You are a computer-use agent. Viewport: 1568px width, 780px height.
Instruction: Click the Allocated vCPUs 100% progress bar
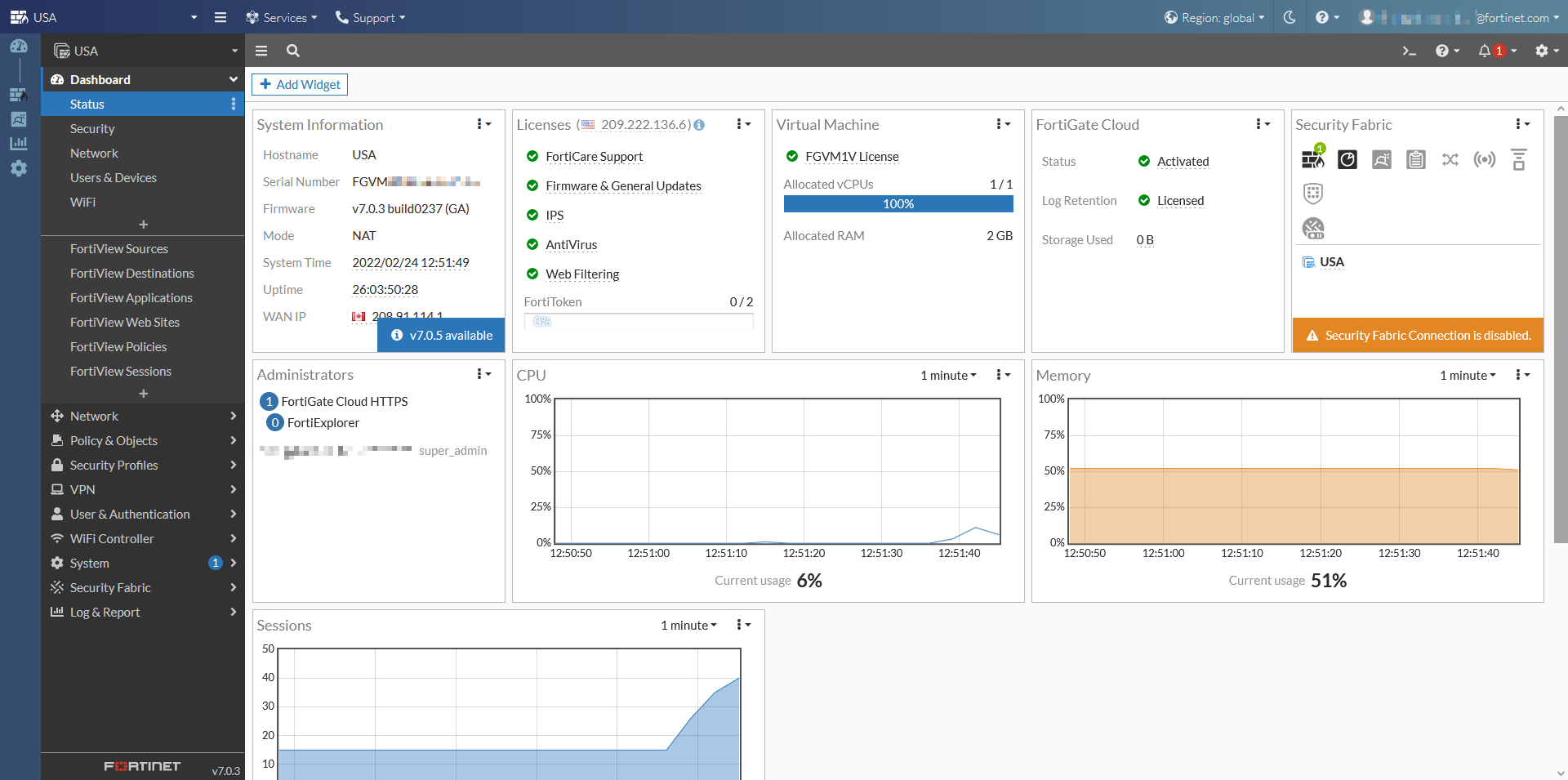pyautogui.click(x=897, y=203)
